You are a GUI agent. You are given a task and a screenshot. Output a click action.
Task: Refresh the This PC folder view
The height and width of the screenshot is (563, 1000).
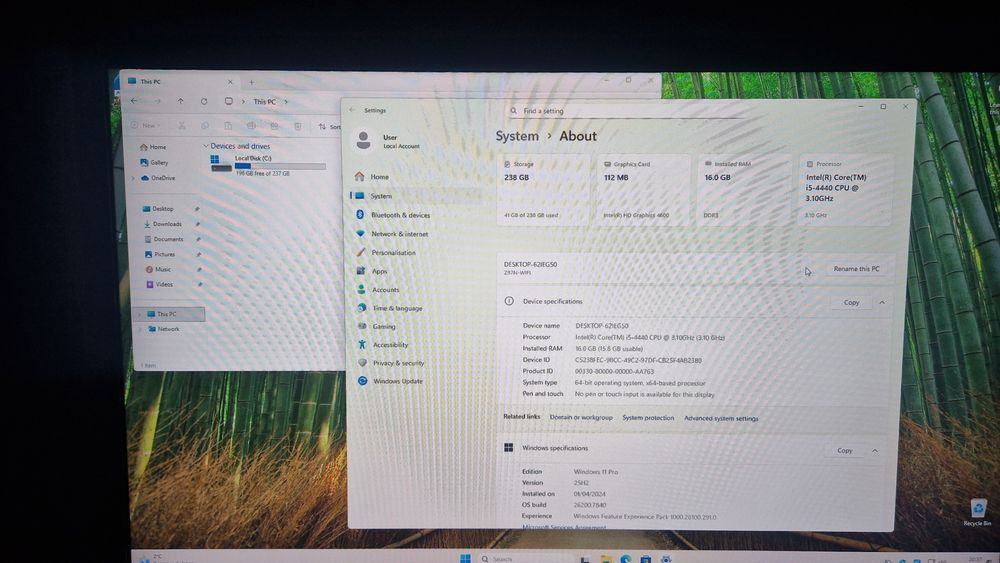(204, 101)
